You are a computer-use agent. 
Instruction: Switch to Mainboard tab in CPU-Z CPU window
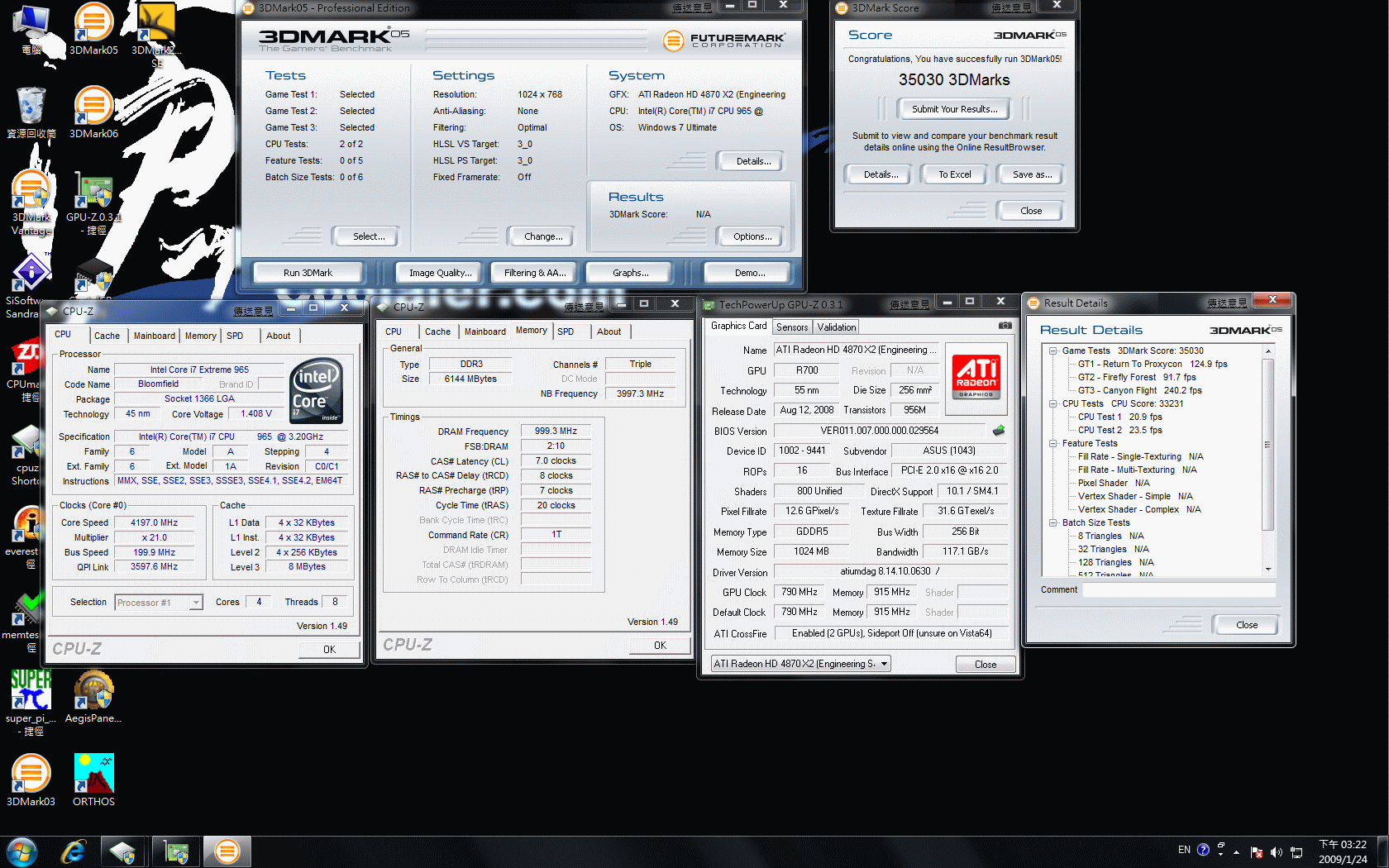click(155, 336)
